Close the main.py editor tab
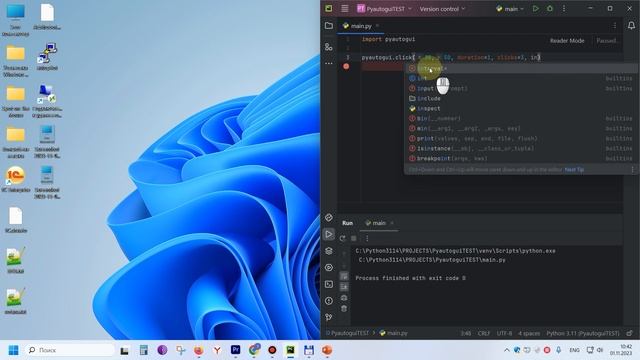Screen dimensions: 640x360 point(378,26)
